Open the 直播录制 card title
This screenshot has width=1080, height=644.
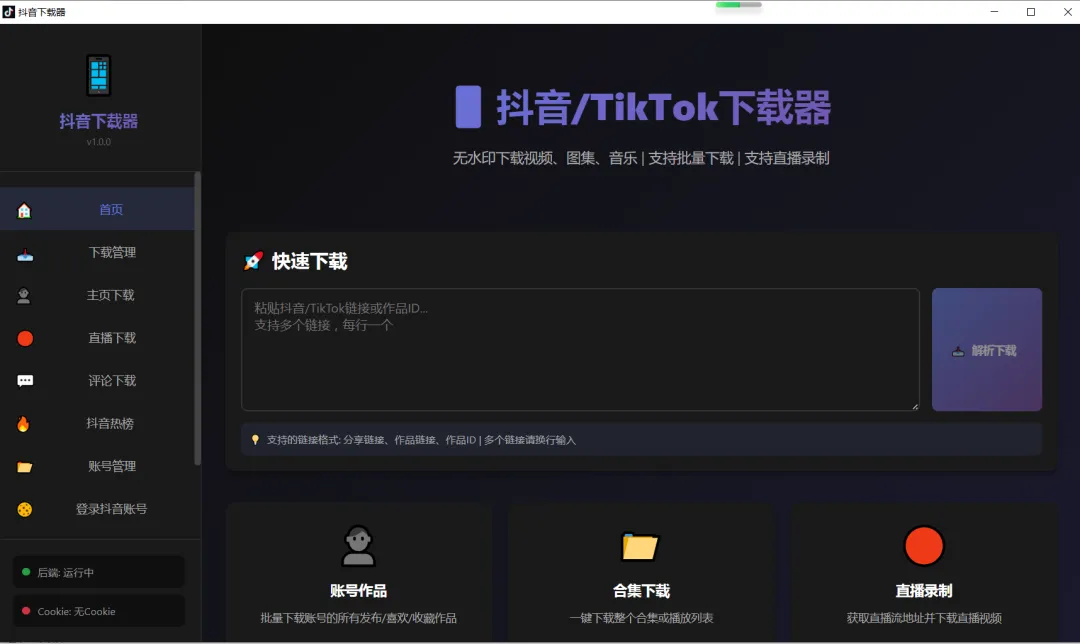[924, 591]
